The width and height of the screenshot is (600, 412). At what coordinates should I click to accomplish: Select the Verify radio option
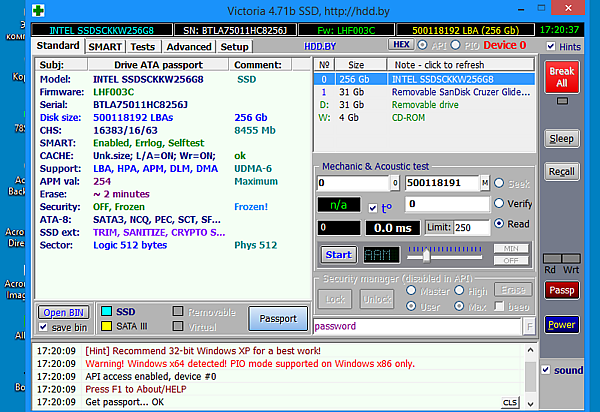[x=499, y=204]
